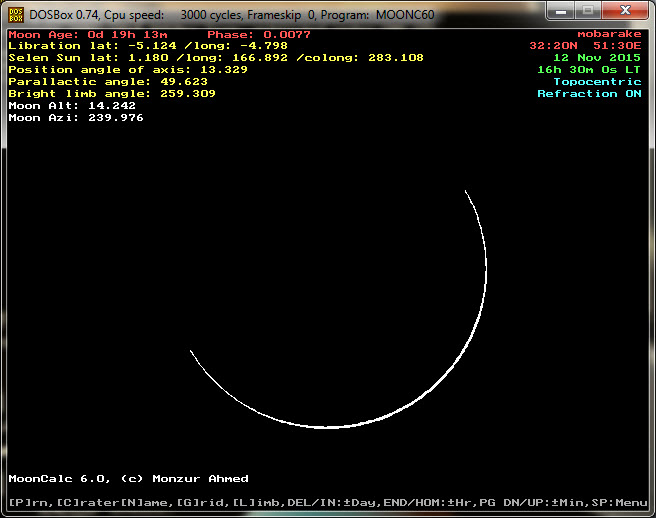Close the DOSBox window

625,10
